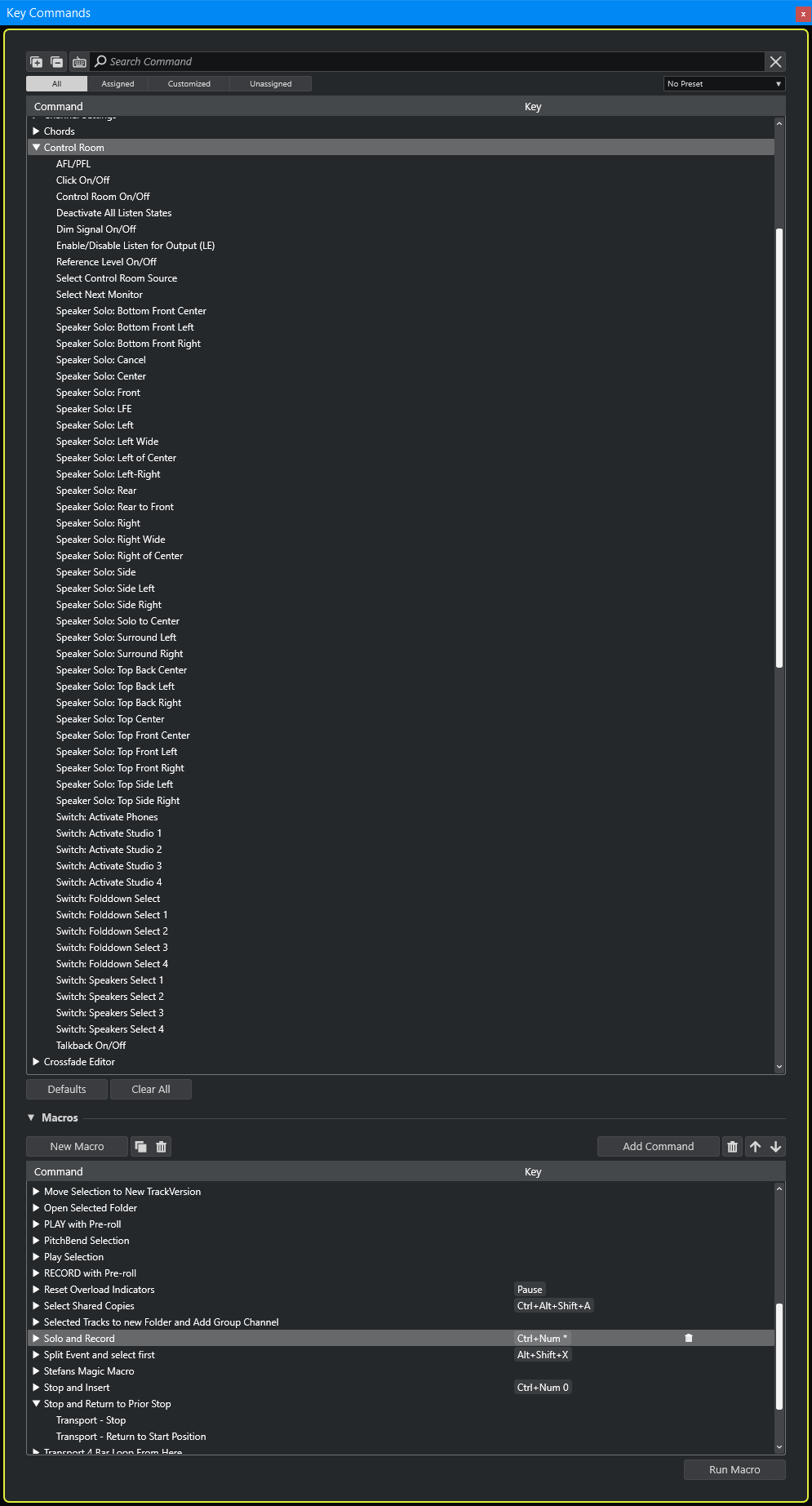Show only Assigned commands
This screenshot has width=812, height=1506.
(118, 84)
